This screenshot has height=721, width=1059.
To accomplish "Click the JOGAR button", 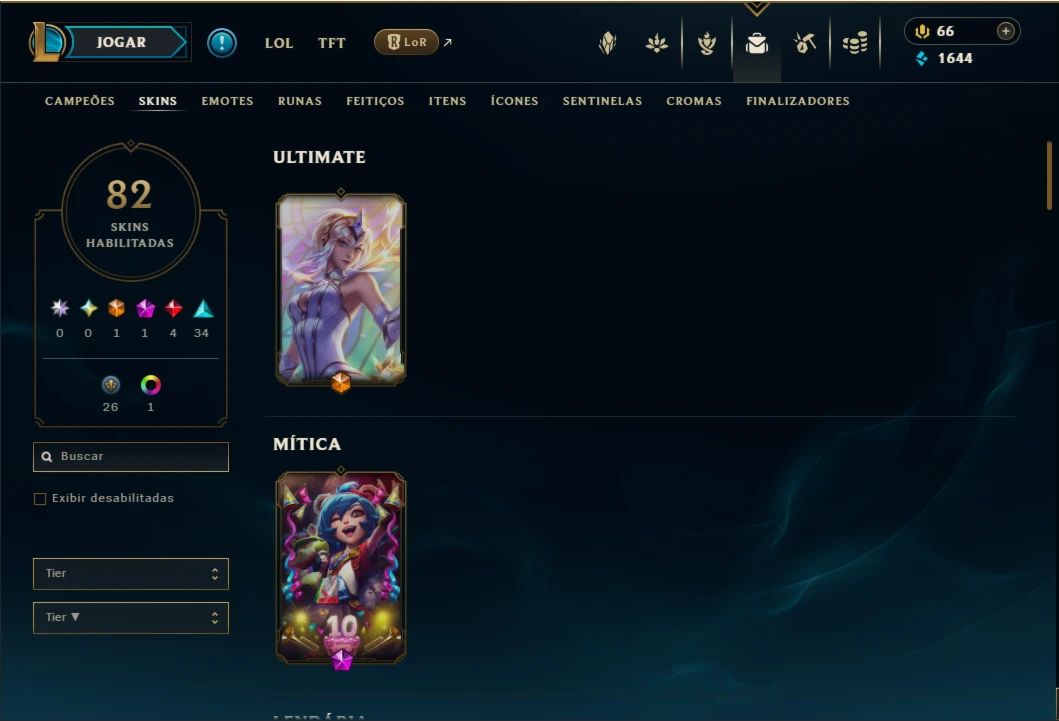I will [122, 42].
